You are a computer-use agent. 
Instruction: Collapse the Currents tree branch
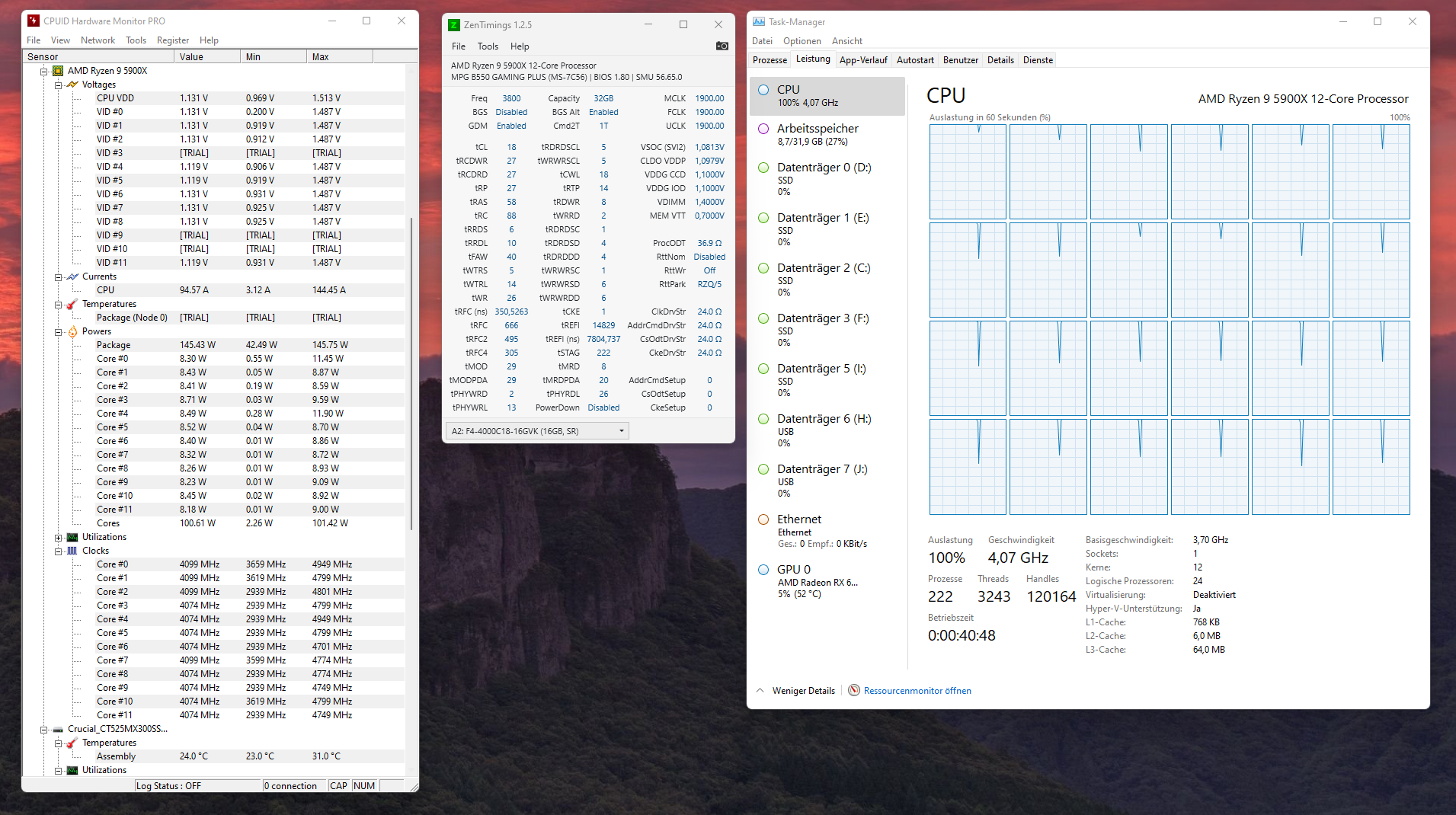tap(58, 277)
